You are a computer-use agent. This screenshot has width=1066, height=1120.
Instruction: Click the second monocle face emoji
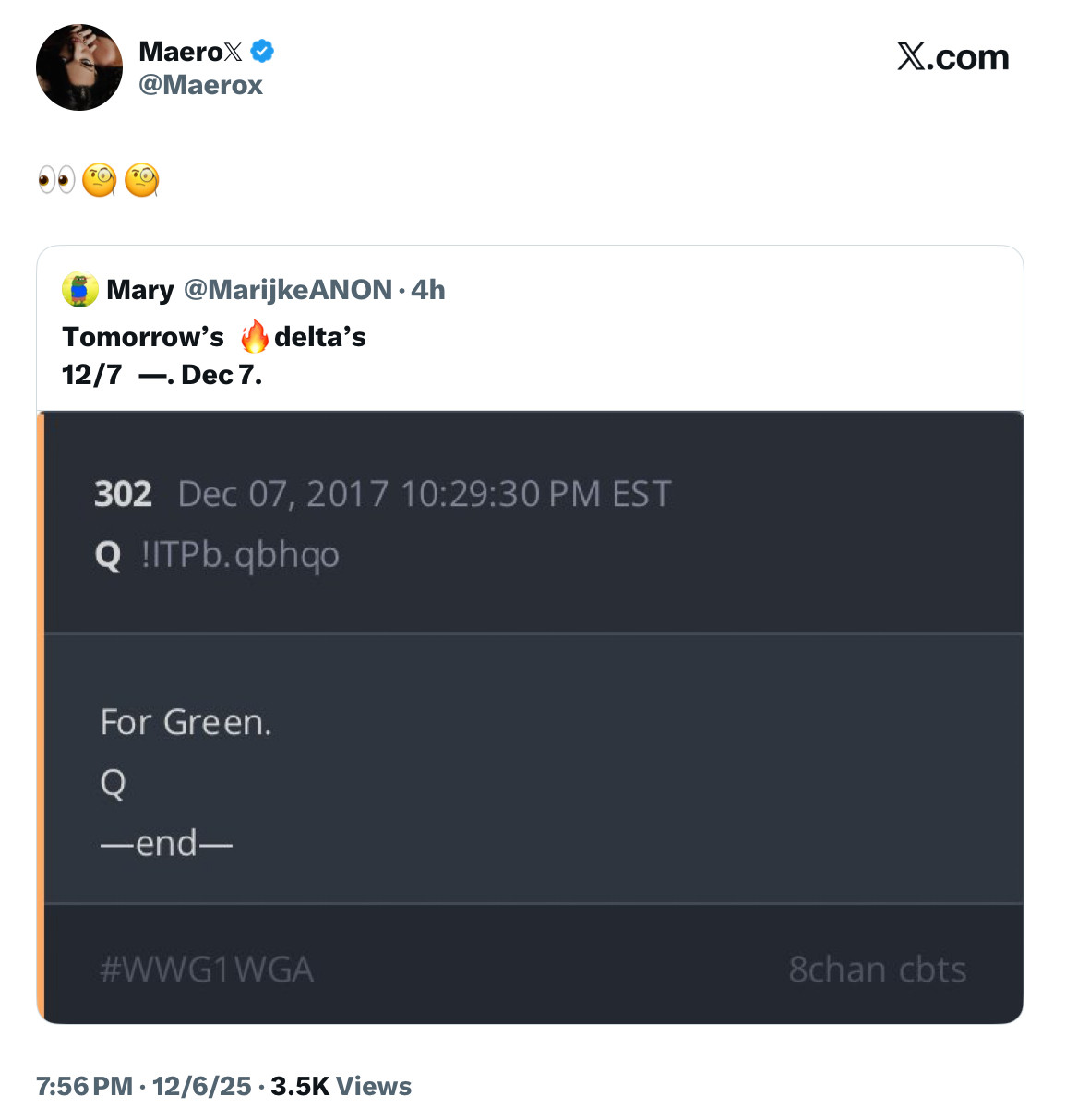point(142,179)
